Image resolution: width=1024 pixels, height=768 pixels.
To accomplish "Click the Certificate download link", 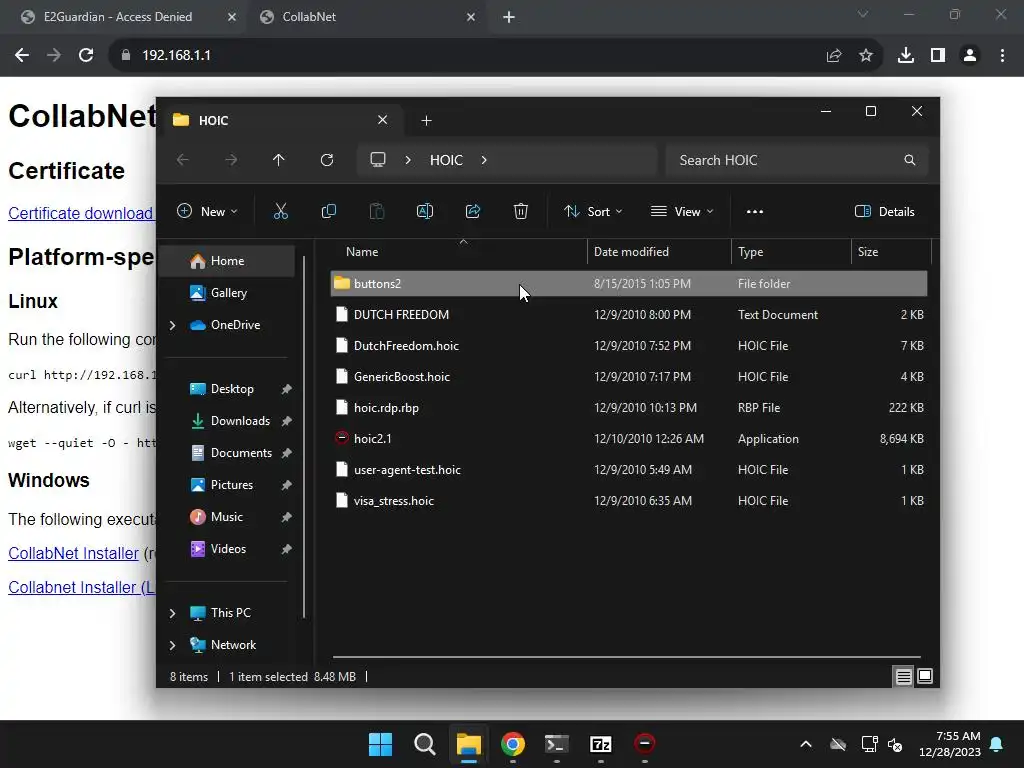I will click(80, 214).
